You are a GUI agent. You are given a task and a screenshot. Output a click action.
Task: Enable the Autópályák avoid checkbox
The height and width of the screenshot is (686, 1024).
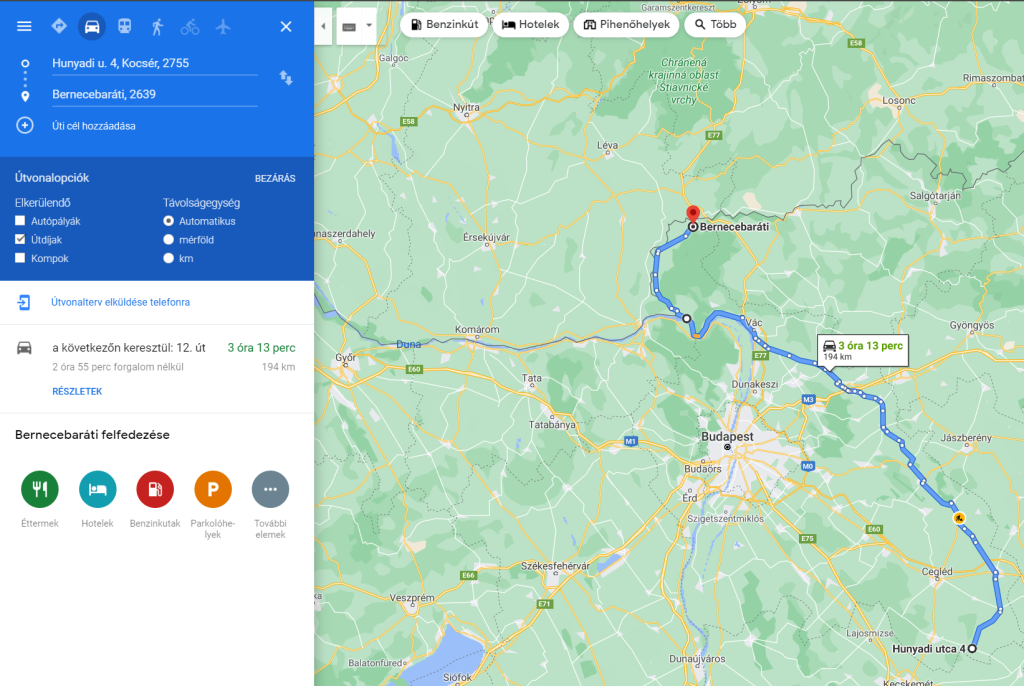coord(20,221)
